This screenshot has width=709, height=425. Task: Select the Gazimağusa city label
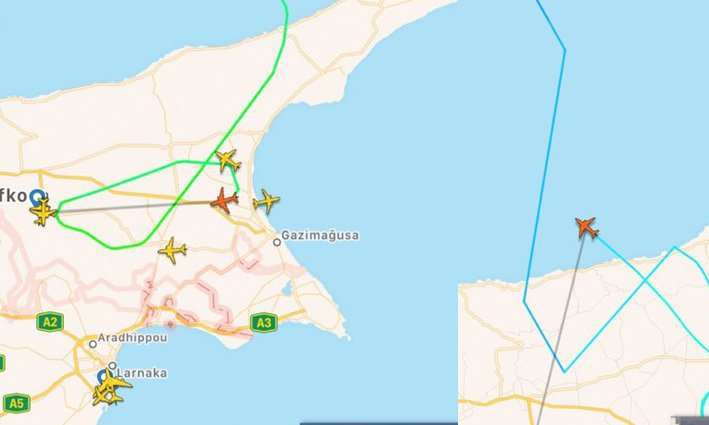point(320,236)
